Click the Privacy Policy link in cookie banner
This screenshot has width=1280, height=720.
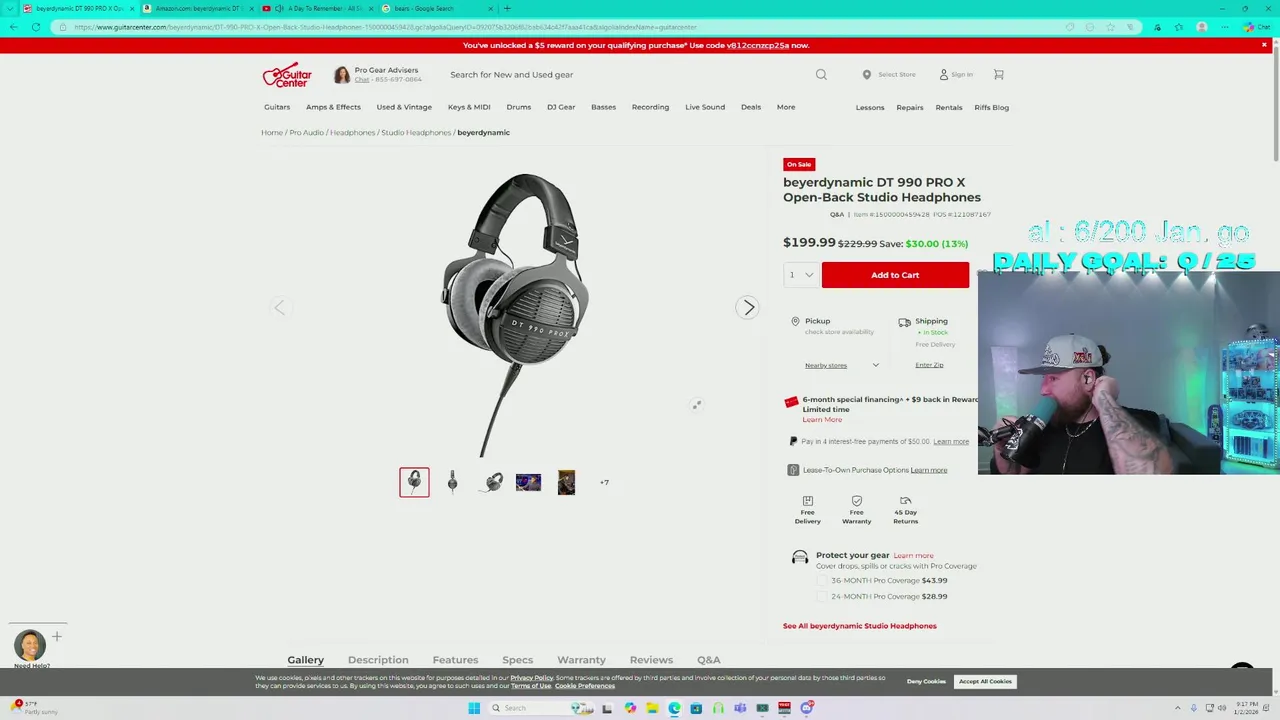pyautogui.click(x=532, y=678)
